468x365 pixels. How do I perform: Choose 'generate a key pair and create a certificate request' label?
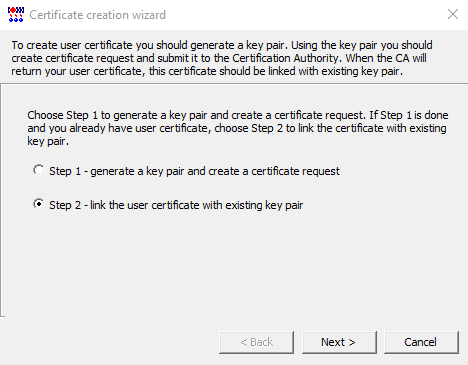pos(215,171)
